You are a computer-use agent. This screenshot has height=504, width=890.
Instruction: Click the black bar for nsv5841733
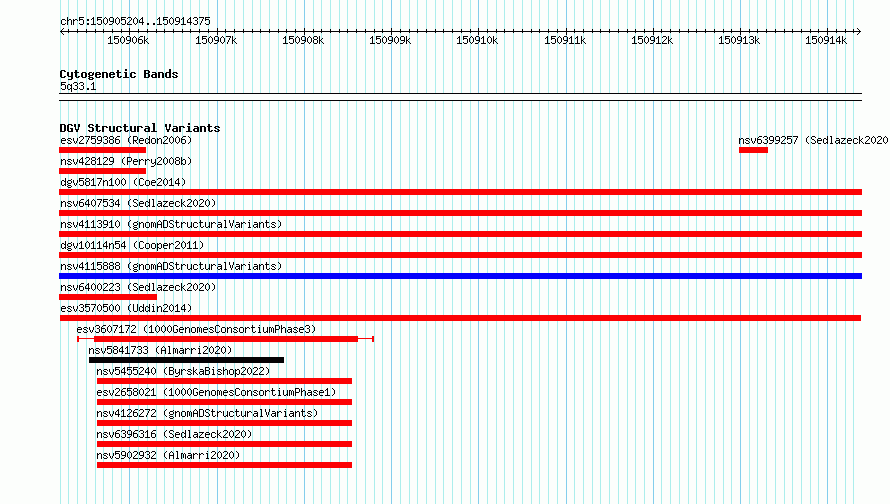[x=186, y=360]
